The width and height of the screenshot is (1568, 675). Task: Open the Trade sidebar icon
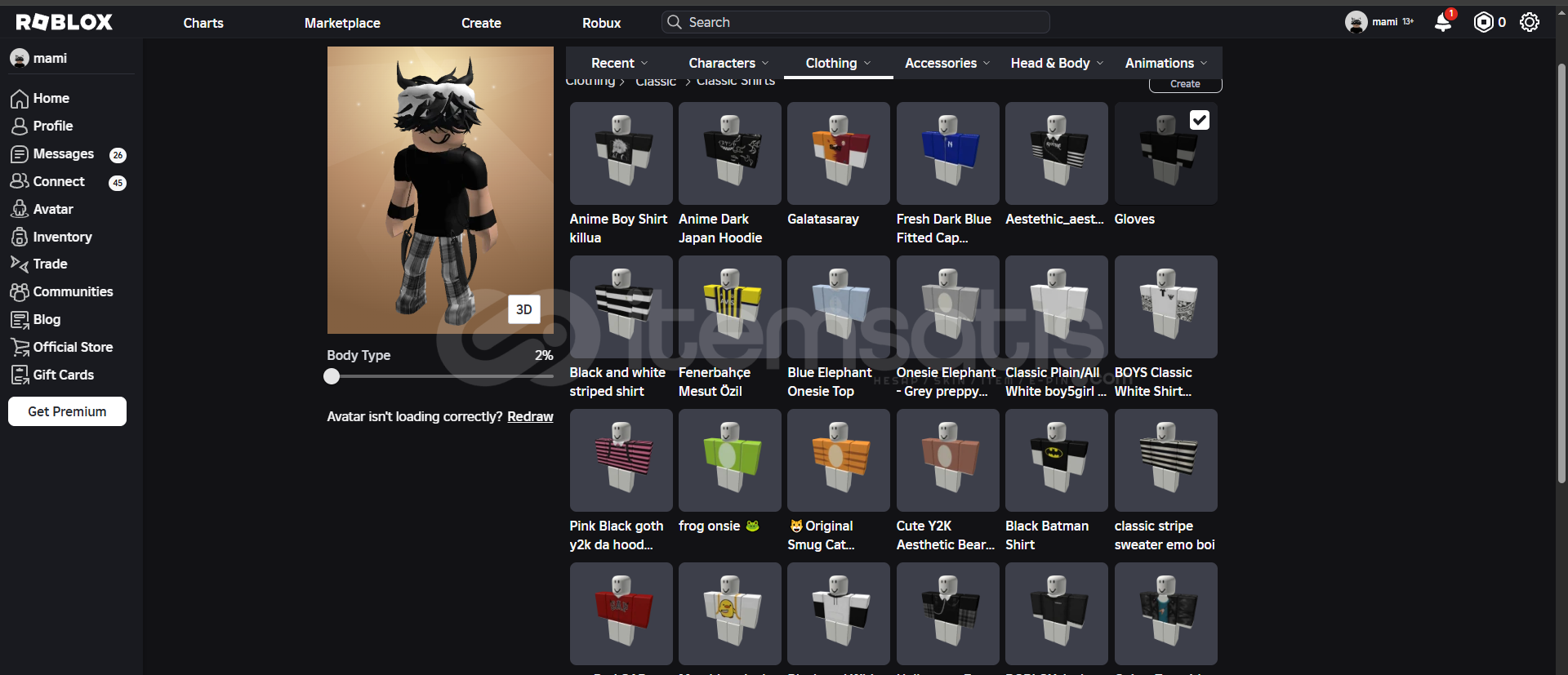(x=20, y=264)
